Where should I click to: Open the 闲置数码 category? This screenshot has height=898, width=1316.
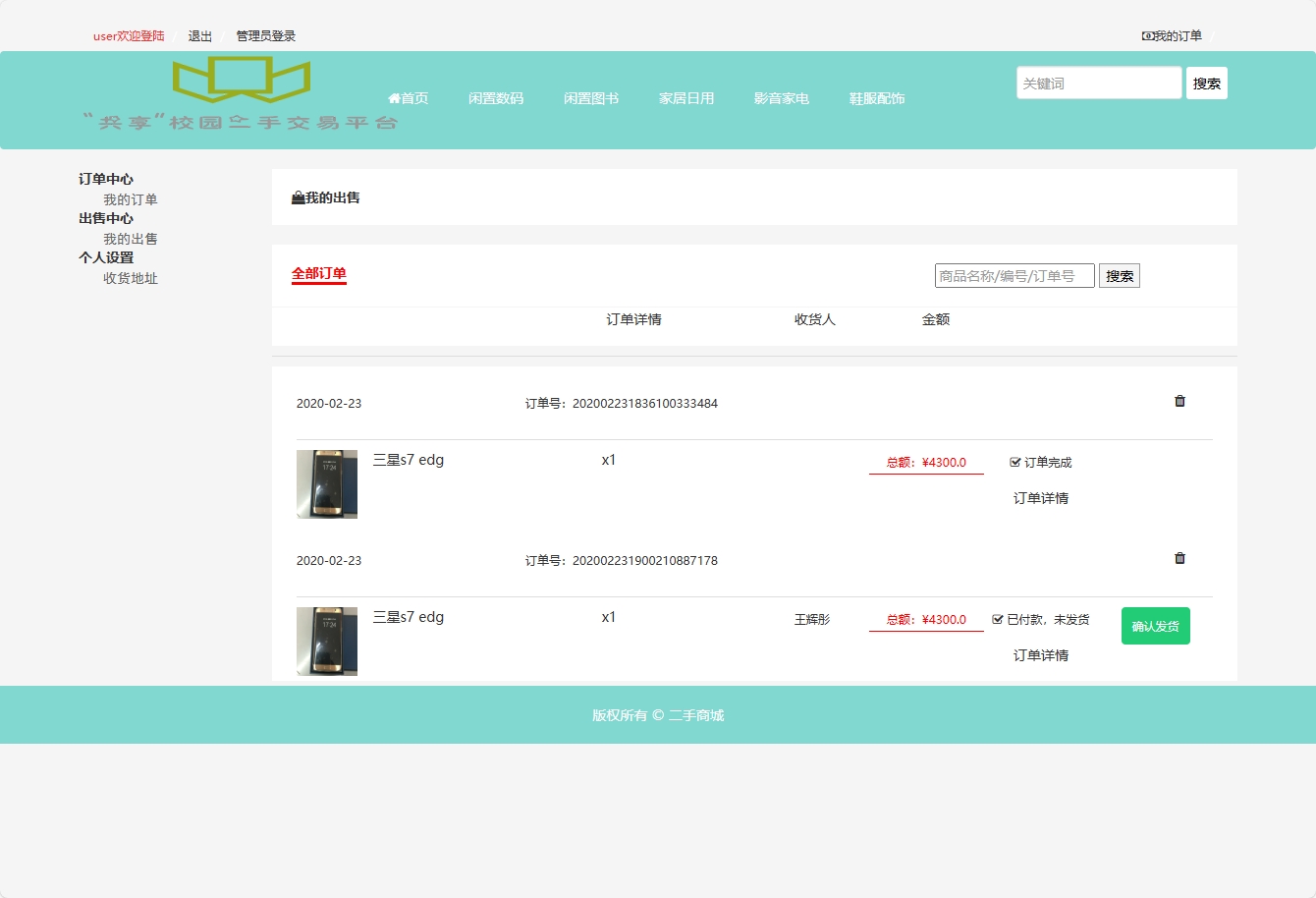(496, 98)
